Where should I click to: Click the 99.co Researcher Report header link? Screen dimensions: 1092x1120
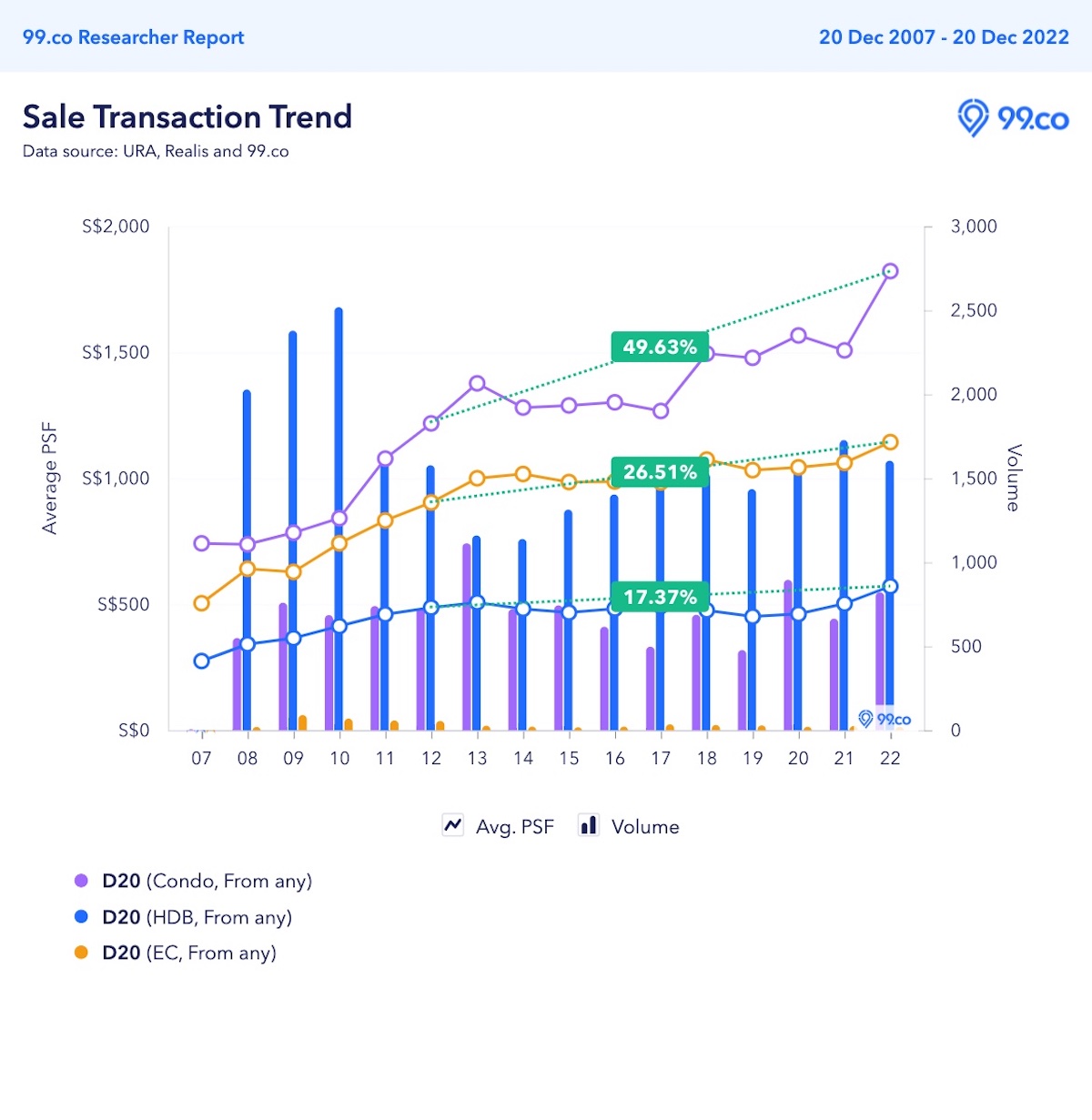tap(134, 37)
